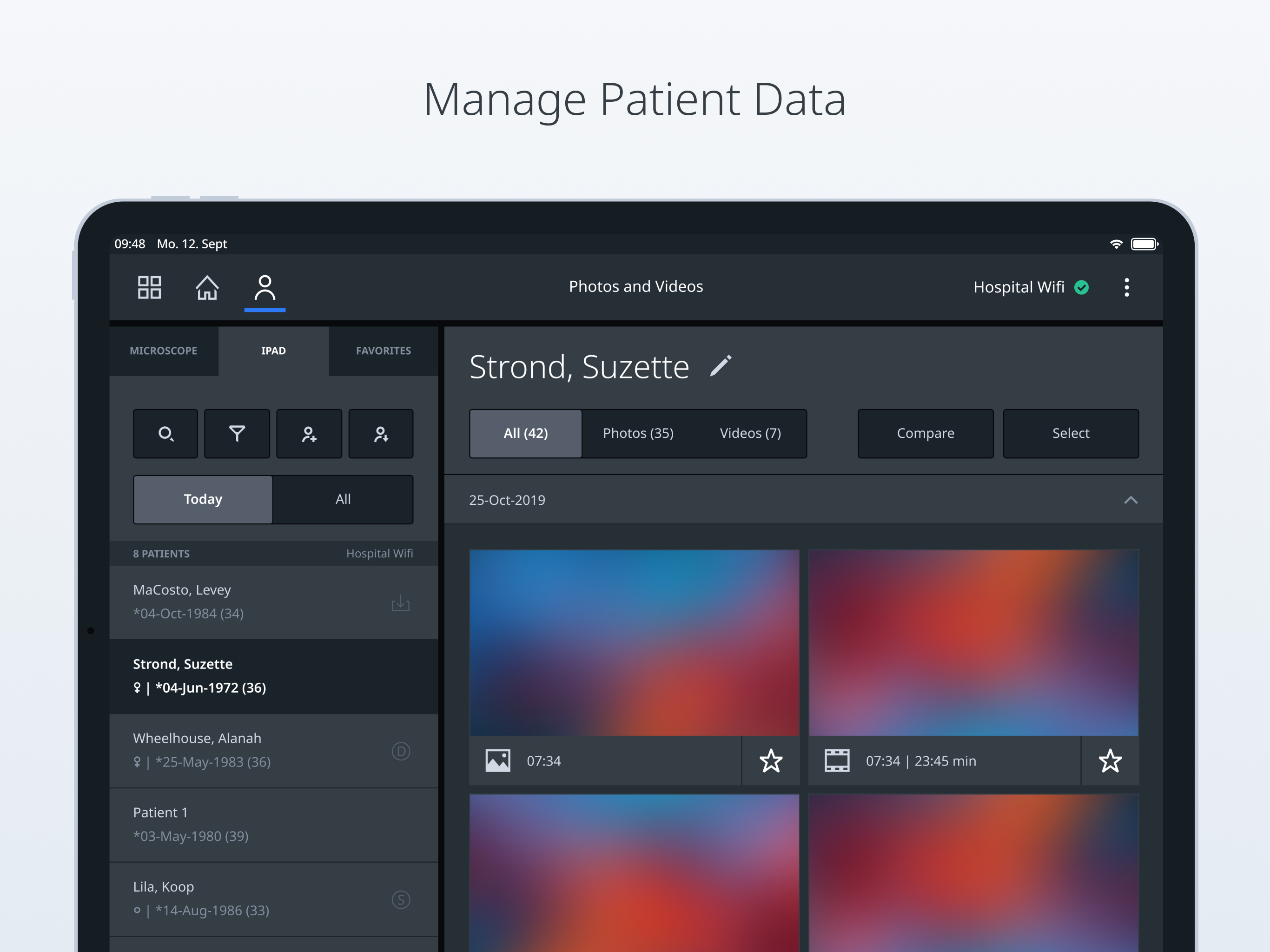The image size is (1270, 952).
Task: Select patient Strond, Suzette in list
Action: point(274,676)
